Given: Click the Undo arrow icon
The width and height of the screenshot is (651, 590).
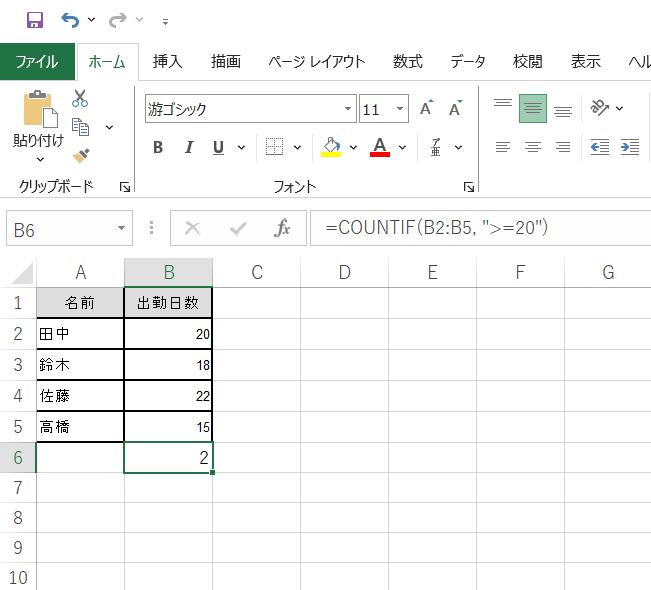Looking at the screenshot, I should 70,20.
